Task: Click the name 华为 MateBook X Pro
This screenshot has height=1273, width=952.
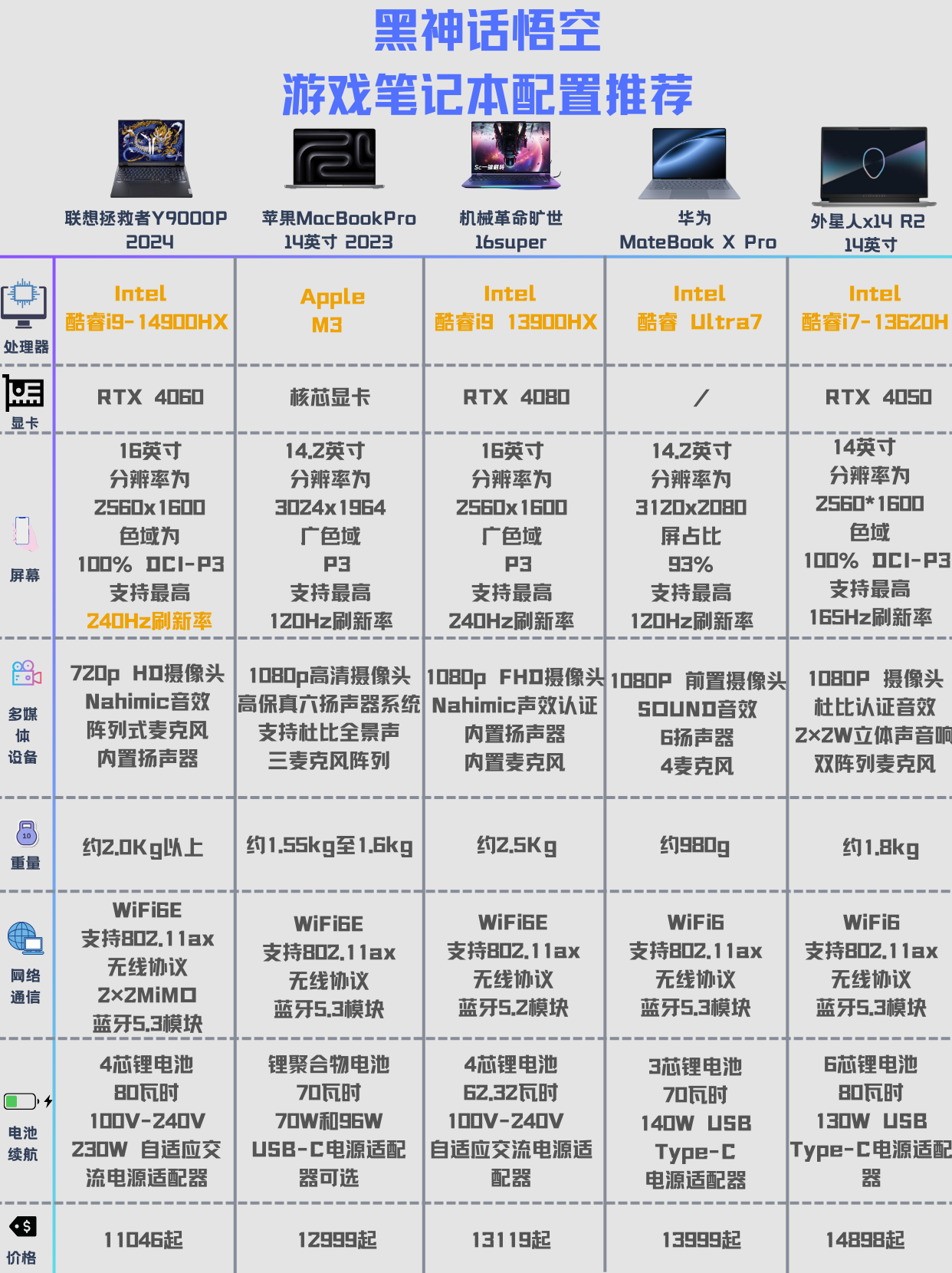Action: tap(698, 230)
